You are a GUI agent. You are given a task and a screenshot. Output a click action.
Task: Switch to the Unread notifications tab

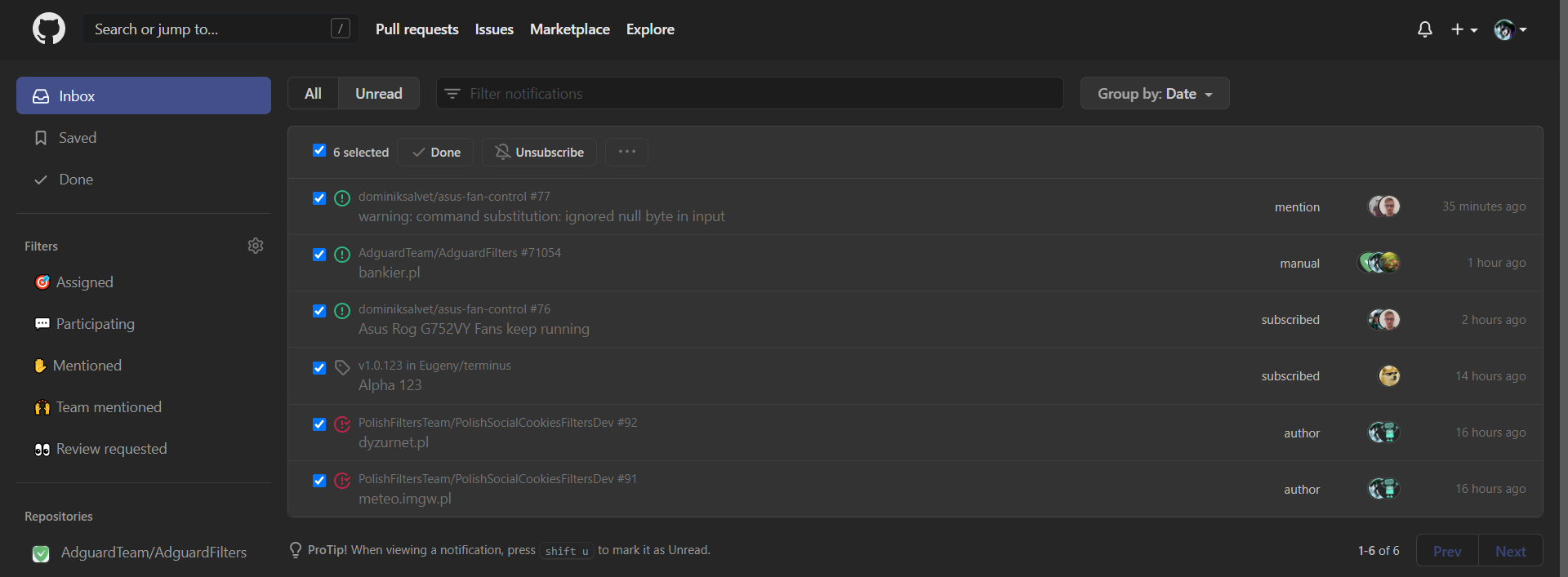pos(379,93)
